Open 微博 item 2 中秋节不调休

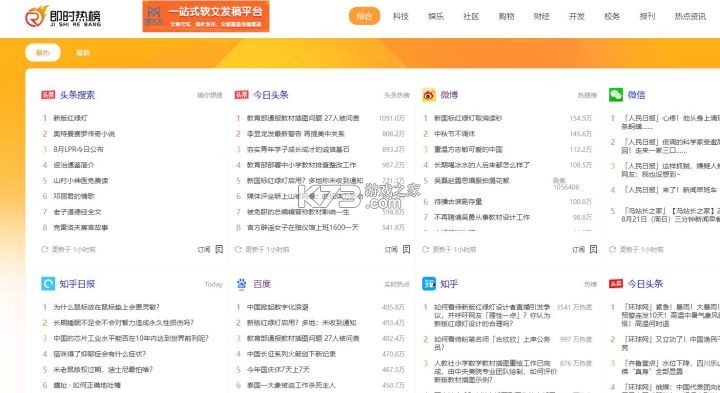455,134
